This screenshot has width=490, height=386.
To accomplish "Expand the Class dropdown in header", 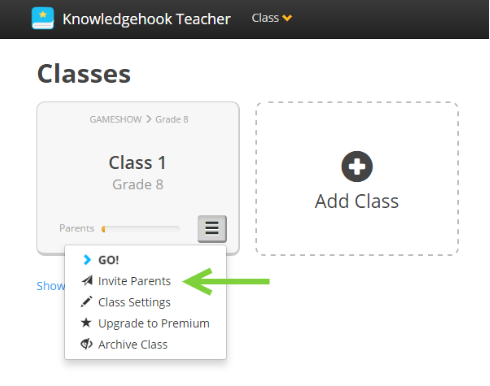I will [272, 18].
